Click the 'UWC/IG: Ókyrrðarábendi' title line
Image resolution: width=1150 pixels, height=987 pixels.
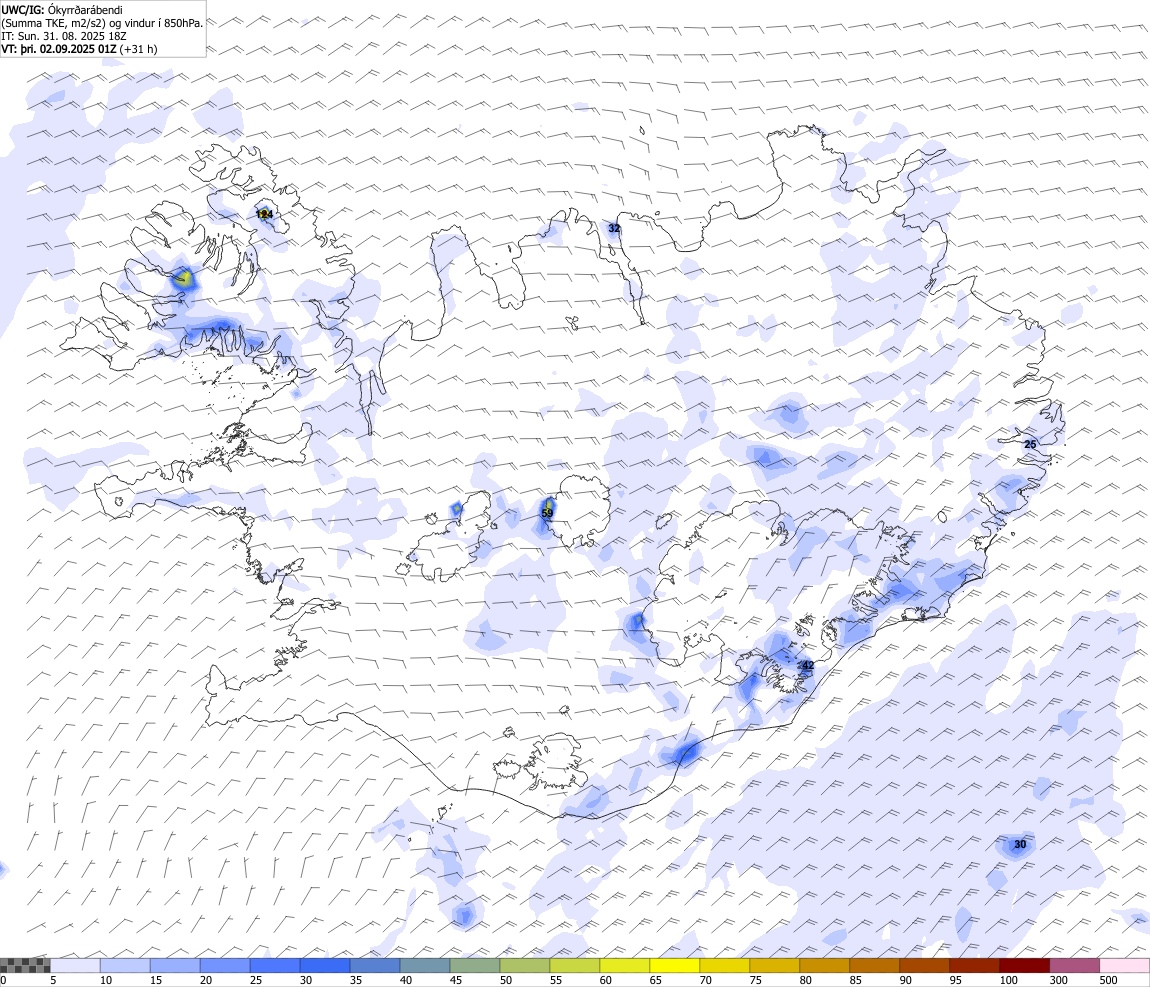tap(62, 10)
